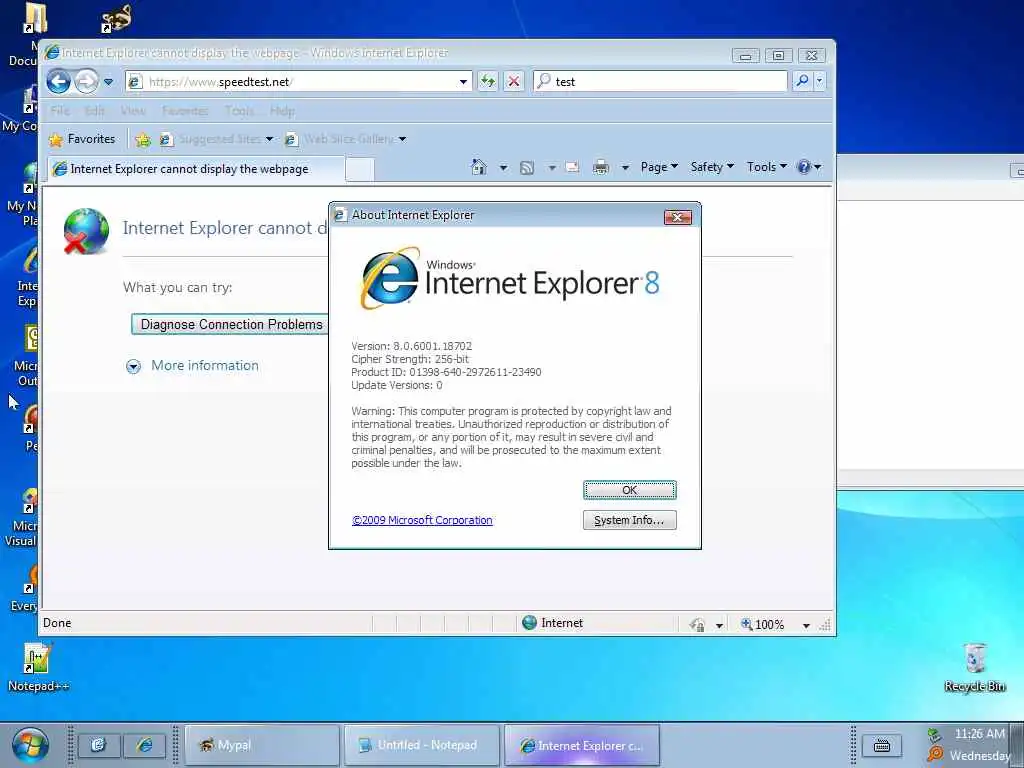This screenshot has width=1024, height=768.
Task: Click the blue Help question mark icon
Action: pyautogui.click(x=804, y=167)
